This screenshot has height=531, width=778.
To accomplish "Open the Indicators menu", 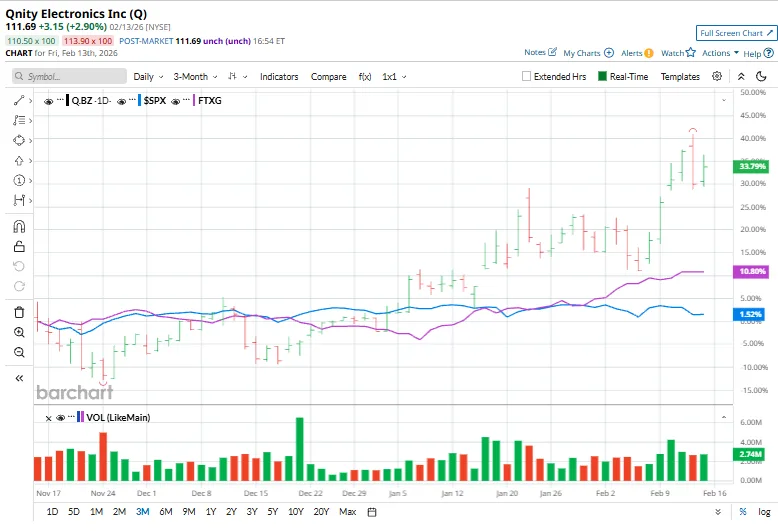I will tap(279, 77).
